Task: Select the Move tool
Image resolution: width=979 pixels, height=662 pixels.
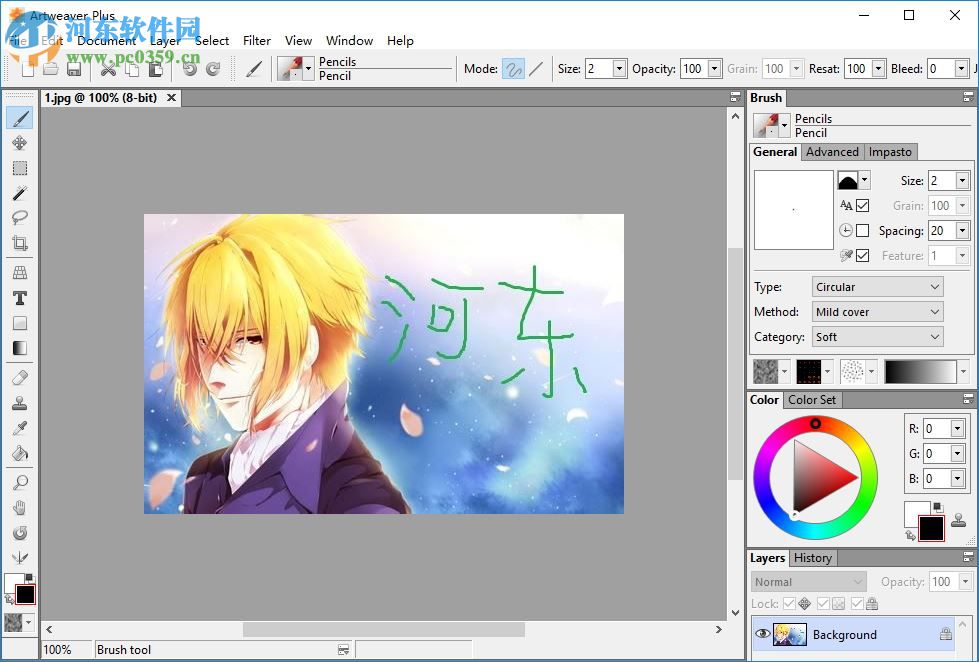Action: click(x=20, y=143)
